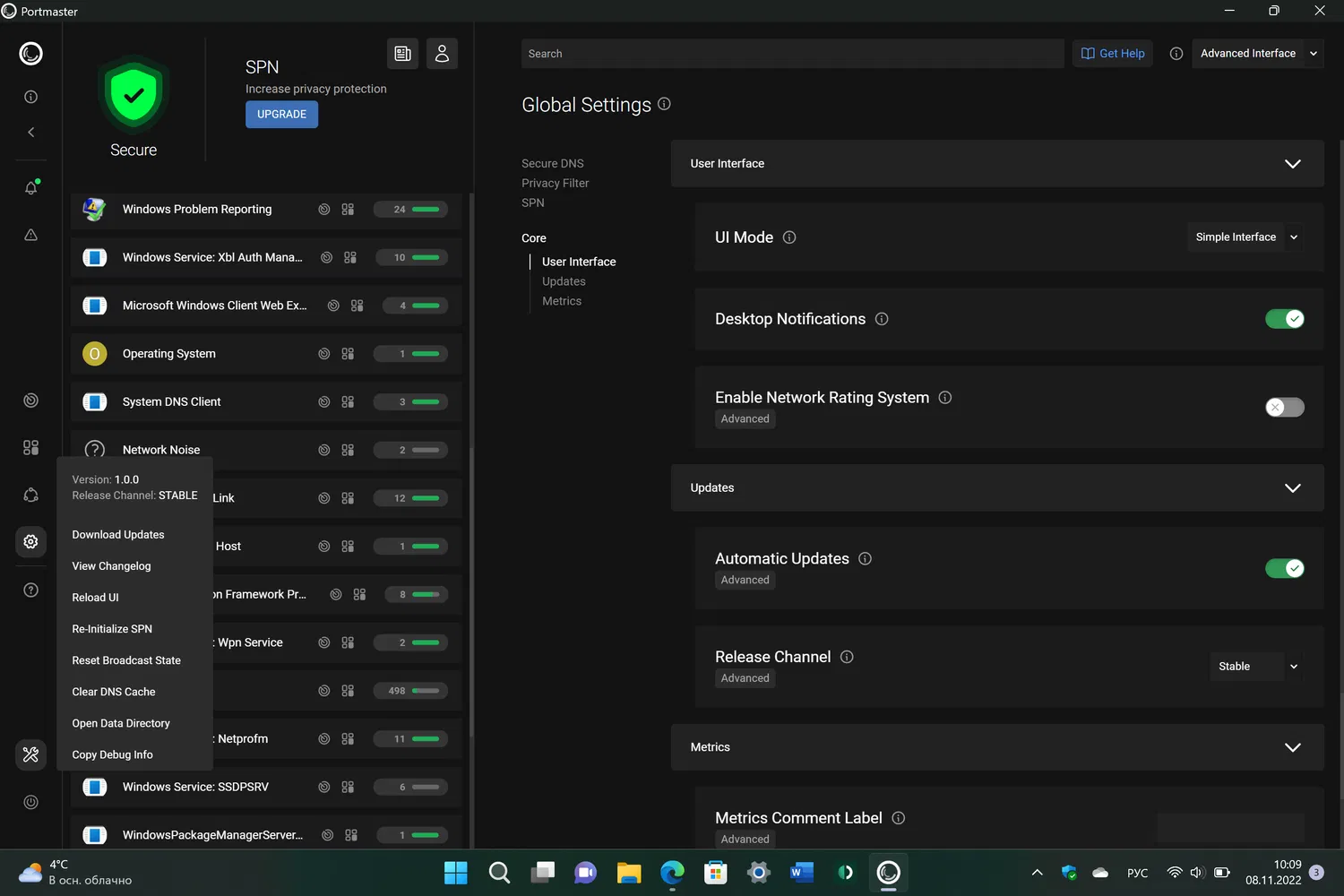Click the power shutdown icon in sidebar
This screenshot has width=1344, height=896.
(30, 802)
